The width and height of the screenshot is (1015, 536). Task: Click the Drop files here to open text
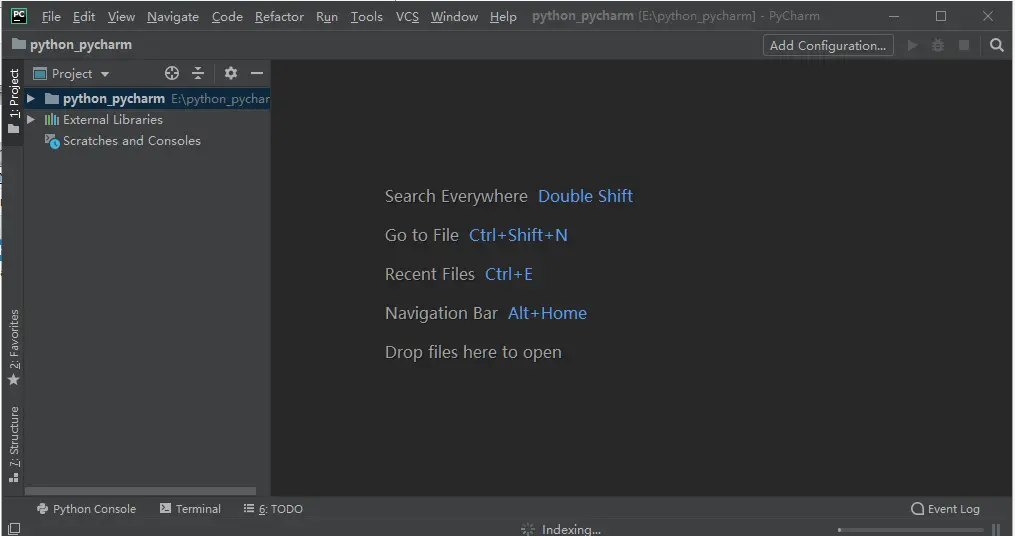[473, 352]
